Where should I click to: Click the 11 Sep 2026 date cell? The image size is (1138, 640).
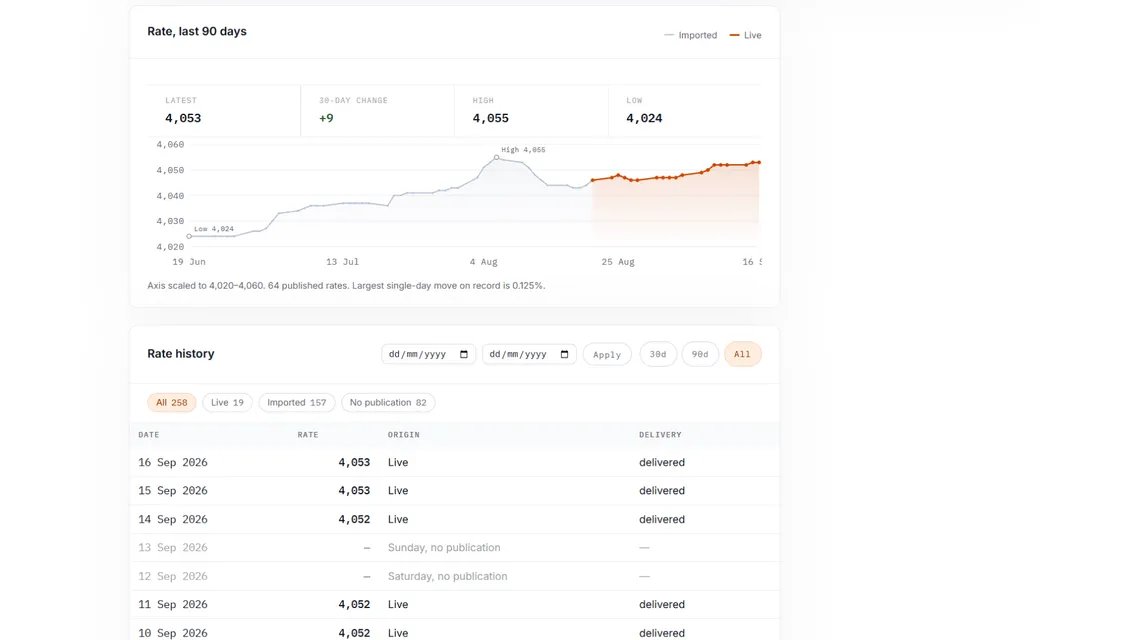pyautogui.click(x=173, y=604)
